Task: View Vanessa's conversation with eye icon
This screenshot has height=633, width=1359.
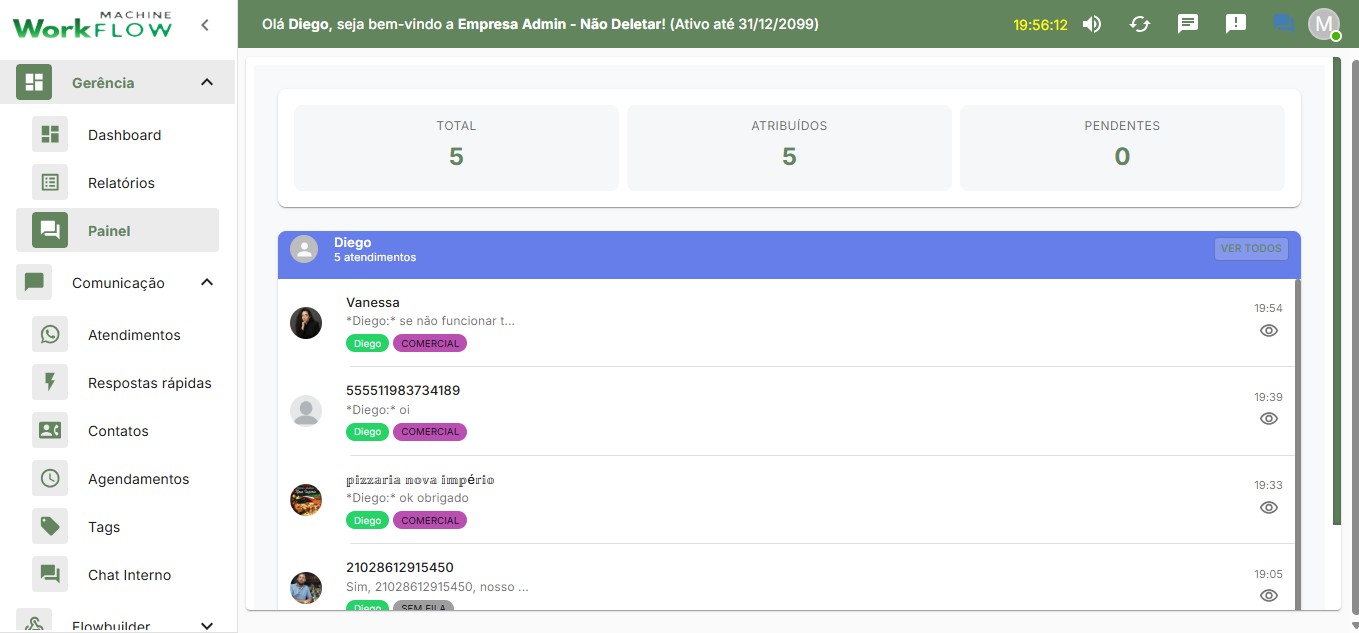Action: pos(1268,331)
